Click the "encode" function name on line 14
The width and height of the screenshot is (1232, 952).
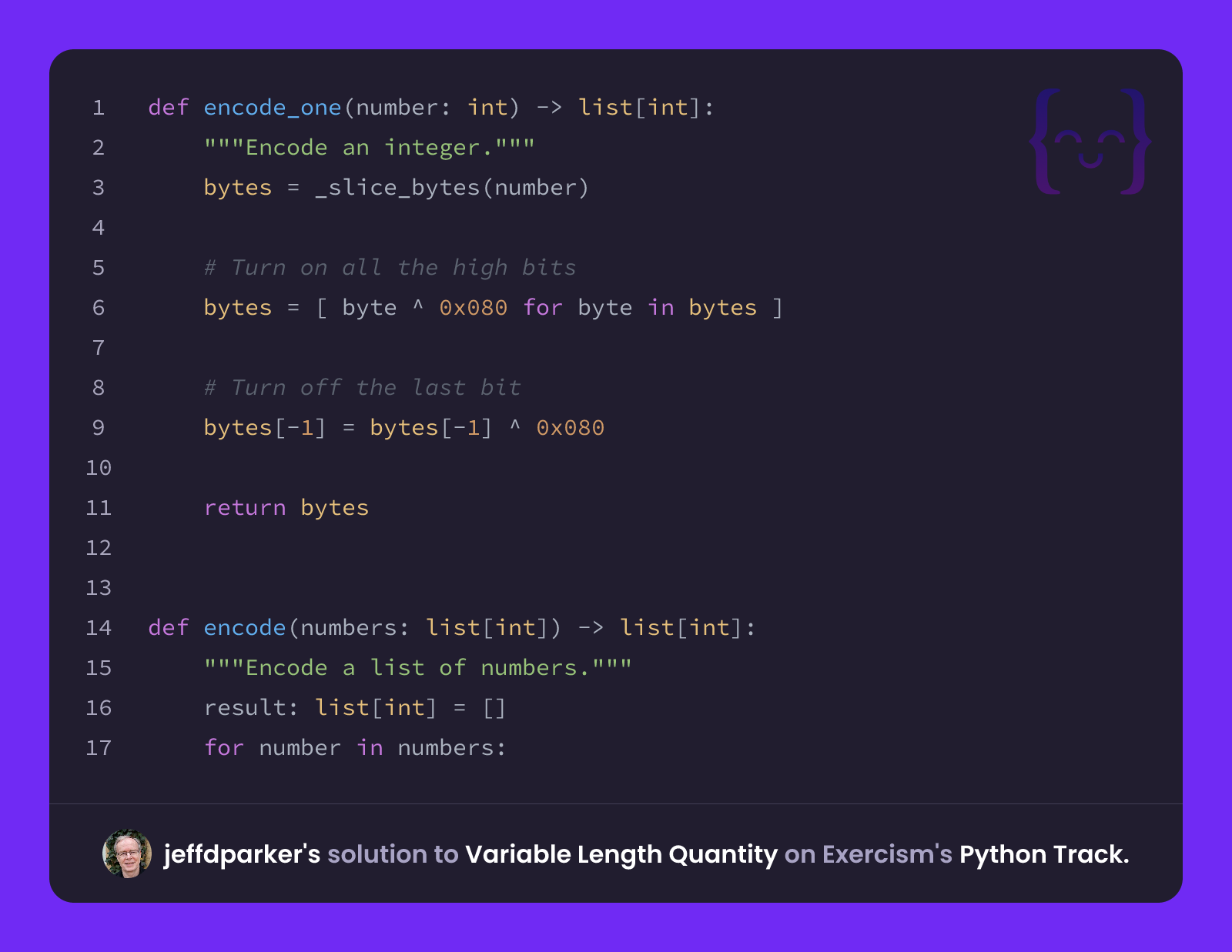[245, 627]
